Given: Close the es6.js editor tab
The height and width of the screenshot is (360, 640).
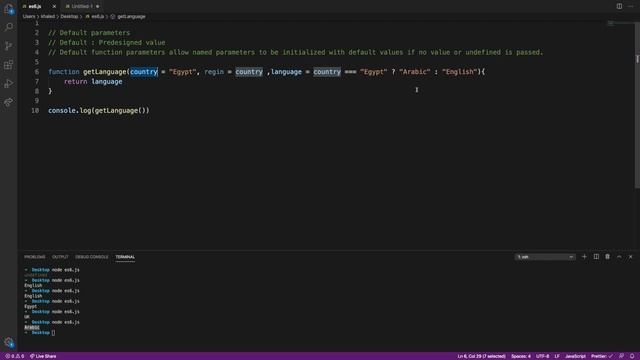Looking at the screenshot, I should [54, 7].
